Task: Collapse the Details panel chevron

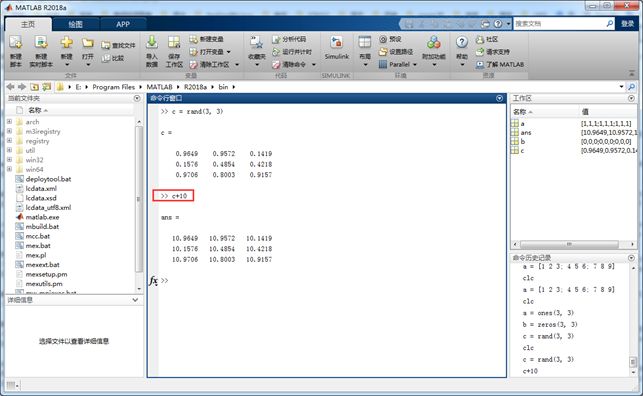Action: [x=135, y=300]
